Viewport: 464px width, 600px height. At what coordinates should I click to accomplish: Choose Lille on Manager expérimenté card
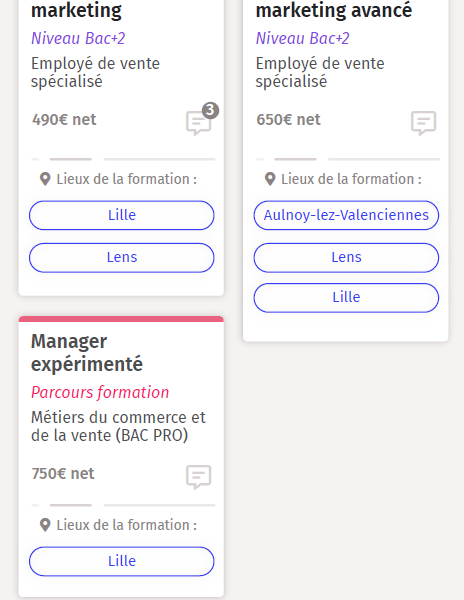[122, 561]
